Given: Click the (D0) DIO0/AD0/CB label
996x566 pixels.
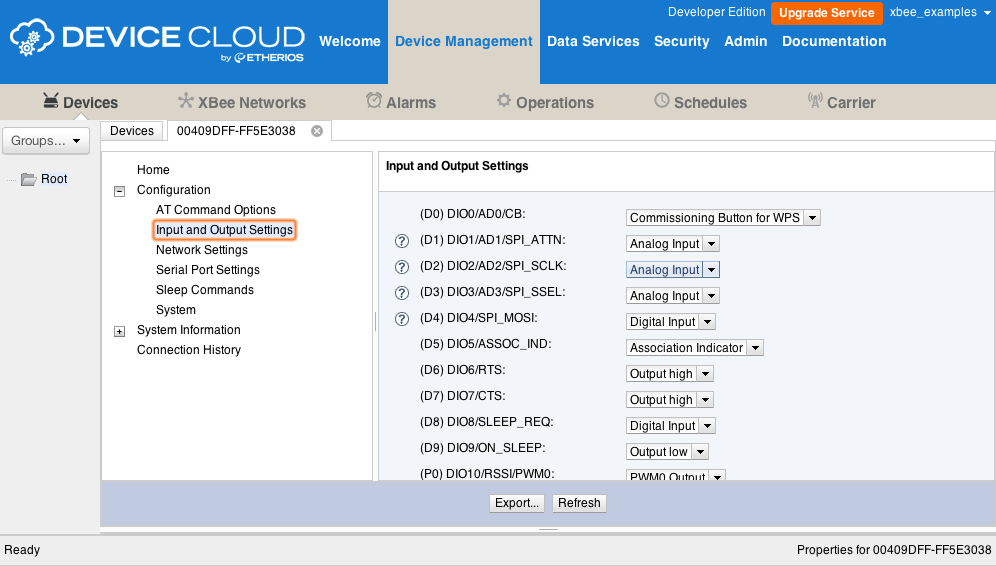Looking at the screenshot, I should click(x=473, y=214).
